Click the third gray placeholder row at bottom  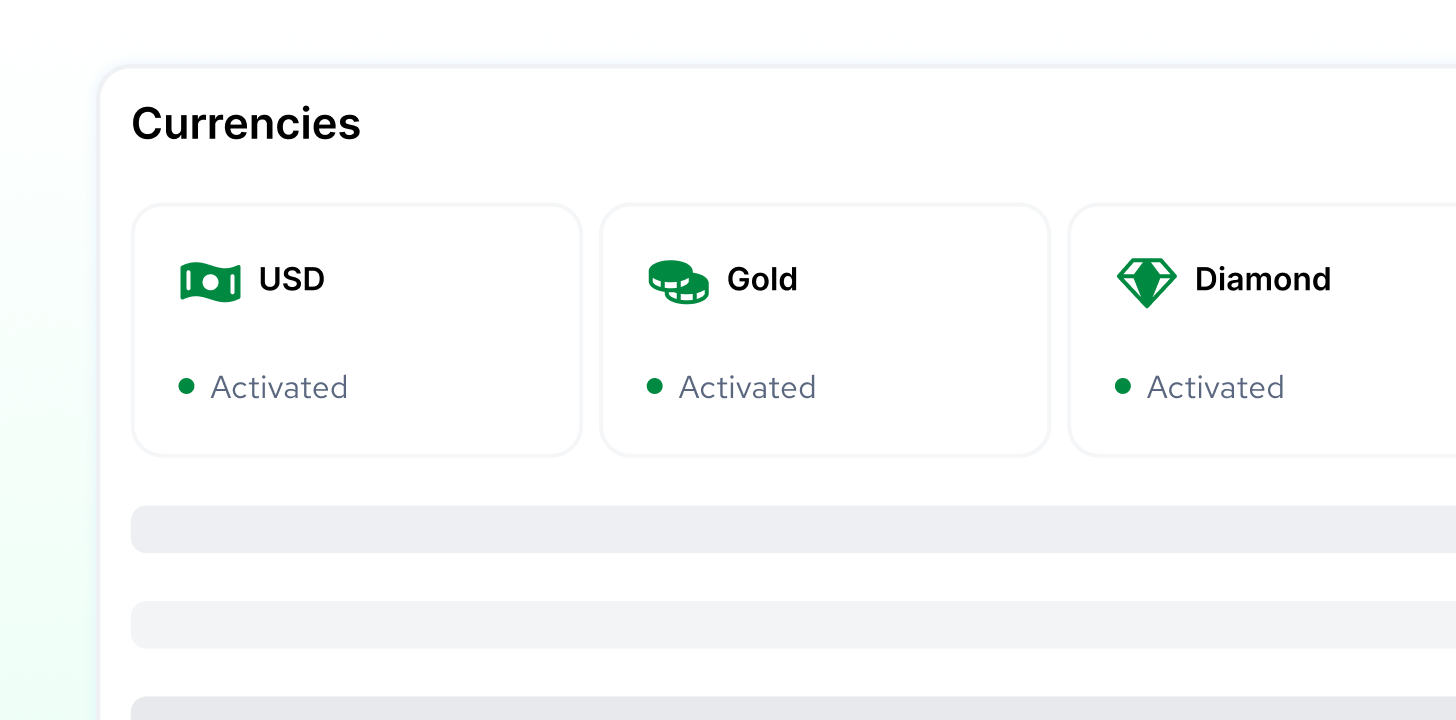(x=790, y=708)
